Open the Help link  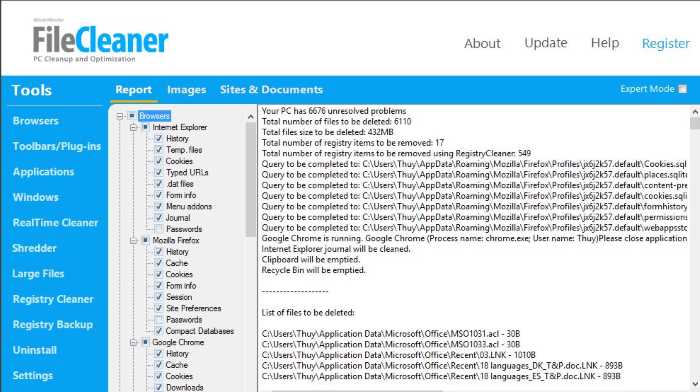point(605,43)
